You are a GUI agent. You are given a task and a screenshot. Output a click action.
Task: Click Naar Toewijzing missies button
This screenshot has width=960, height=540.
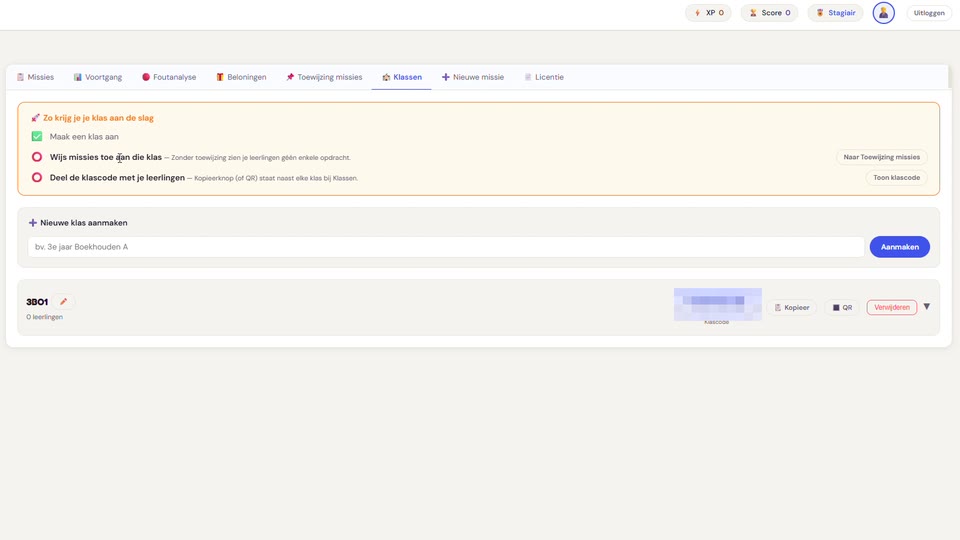click(x=881, y=157)
